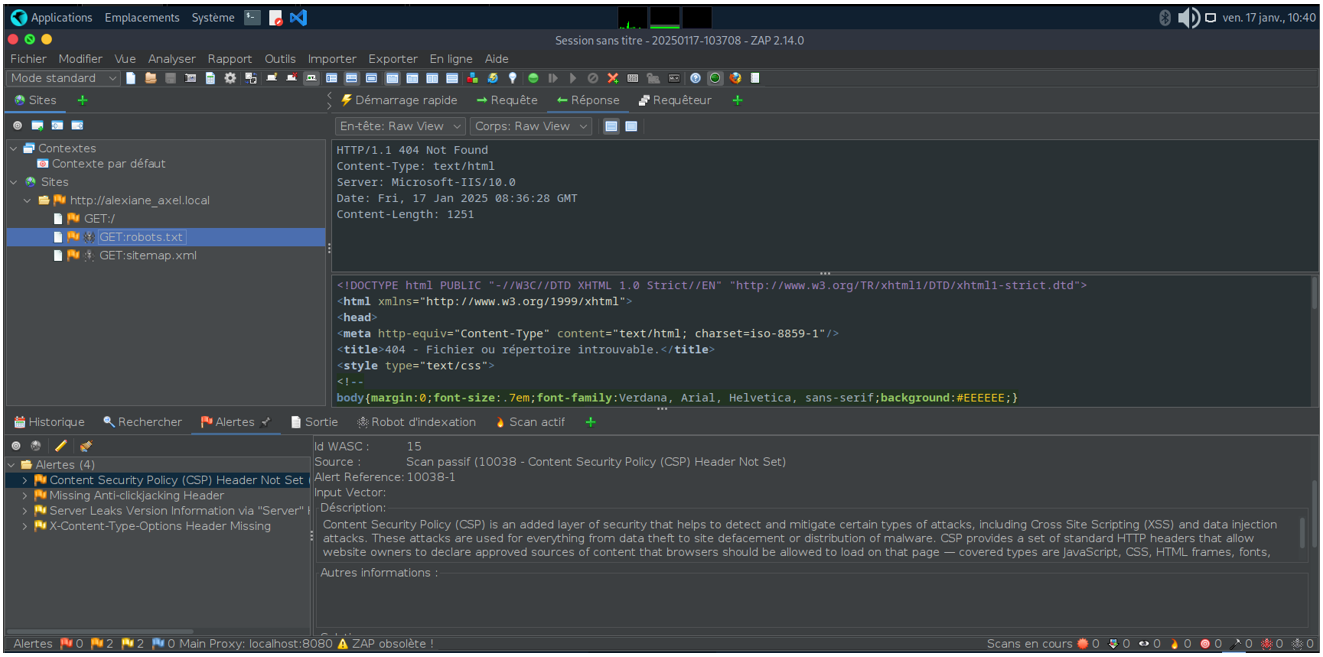Click the green plus after Scan actif tab
The height and width of the screenshot is (657, 1323).
[x=590, y=422]
